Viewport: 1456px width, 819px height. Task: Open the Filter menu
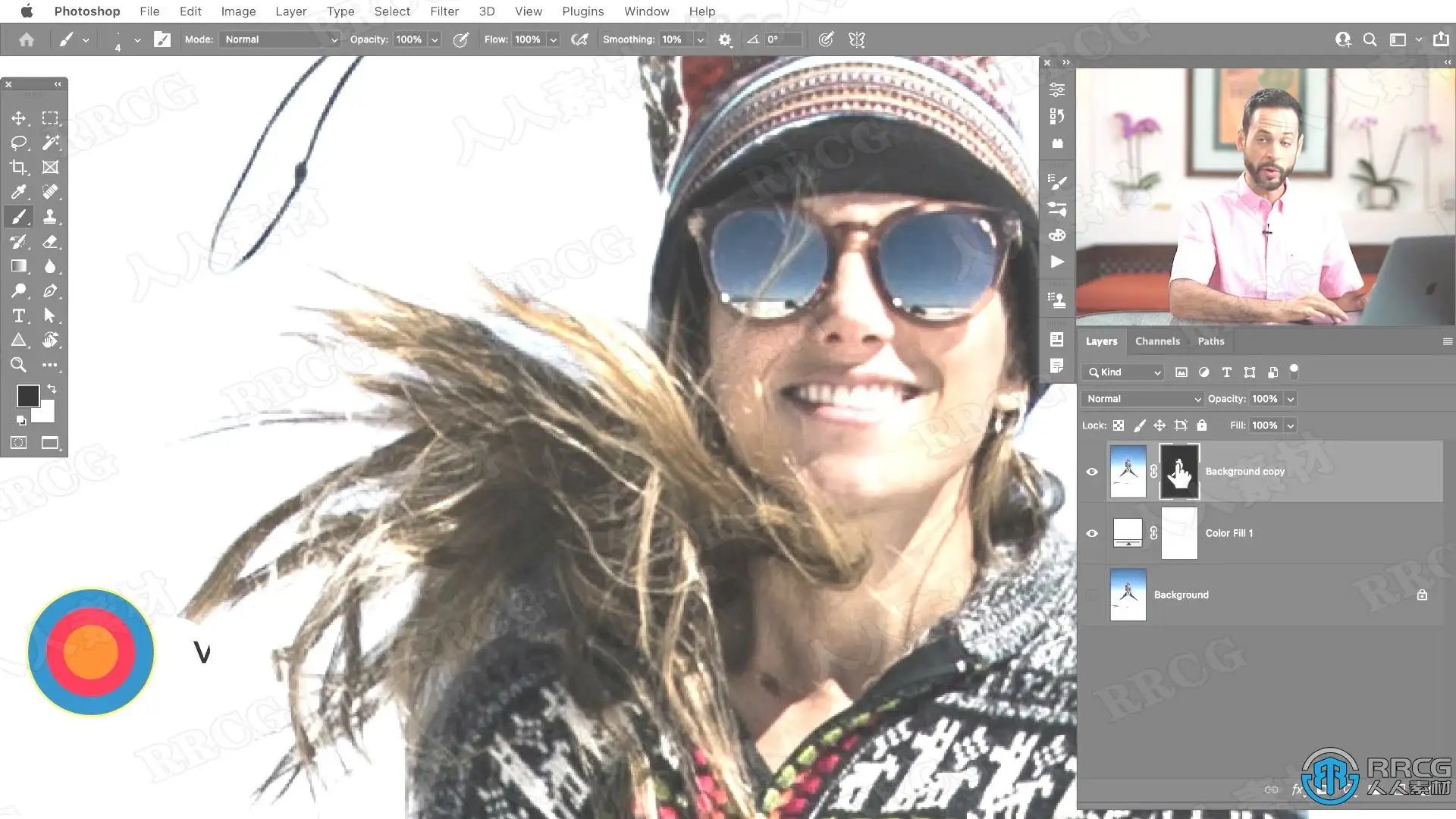pyautogui.click(x=444, y=11)
